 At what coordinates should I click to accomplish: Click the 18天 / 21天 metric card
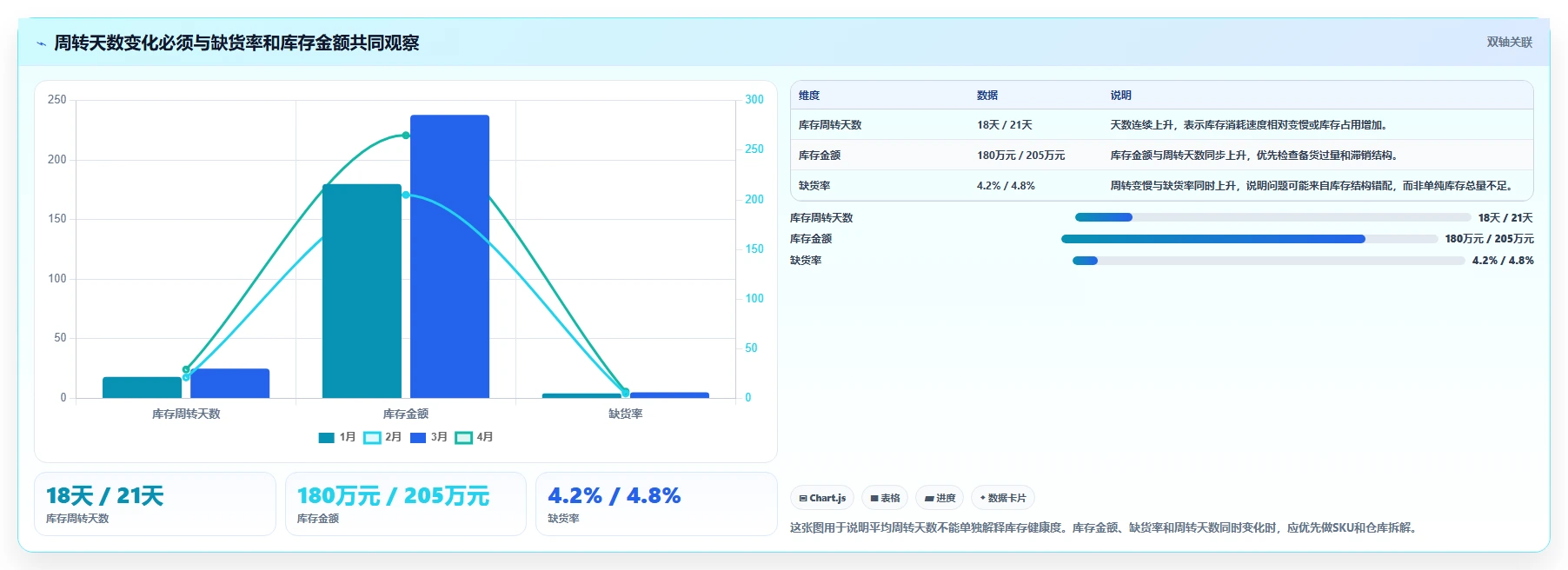pyautogui.click(x=155, y=504)
